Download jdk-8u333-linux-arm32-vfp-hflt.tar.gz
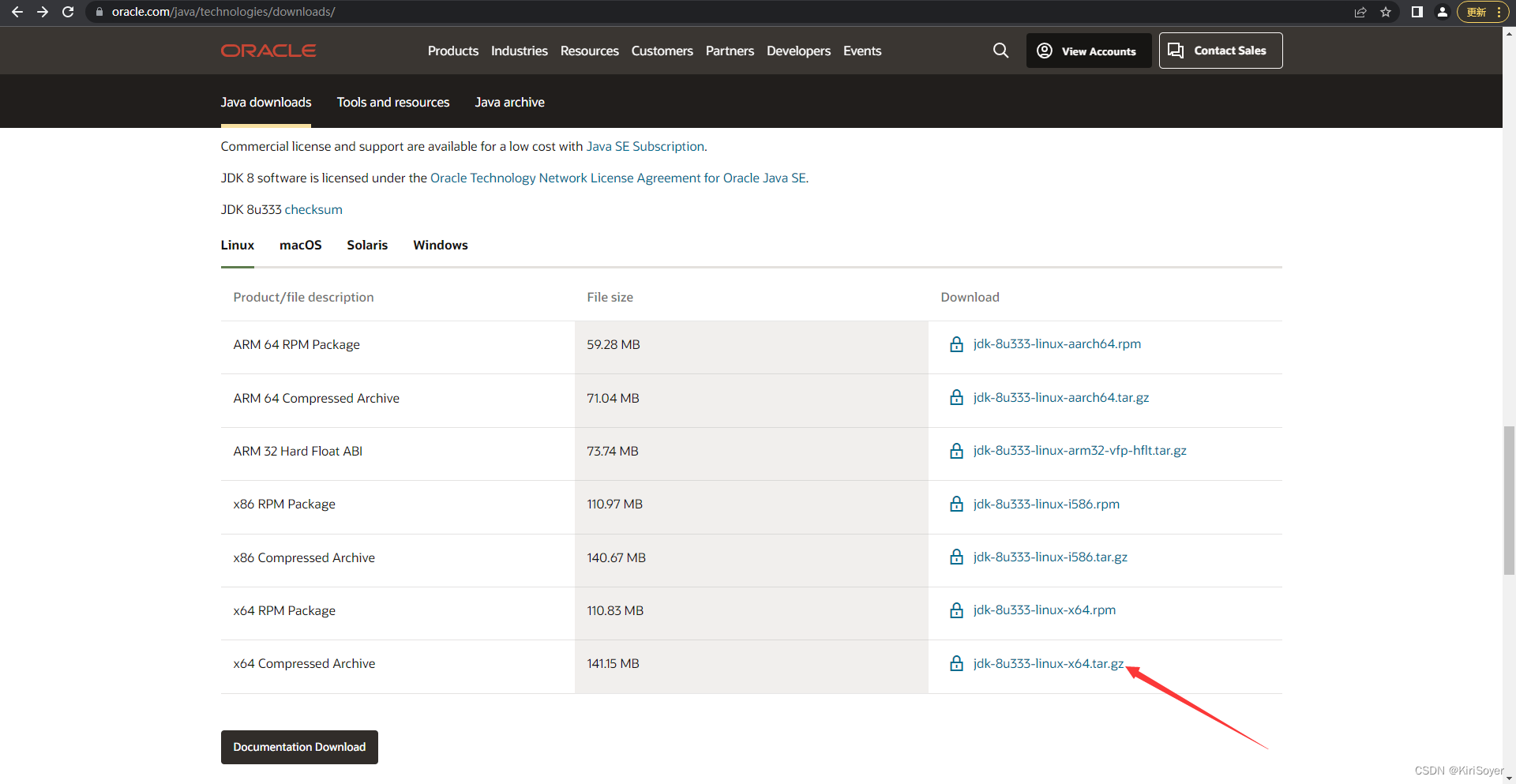Image resolution: width=1516 pixels, height=784 pixels. 1080,451
